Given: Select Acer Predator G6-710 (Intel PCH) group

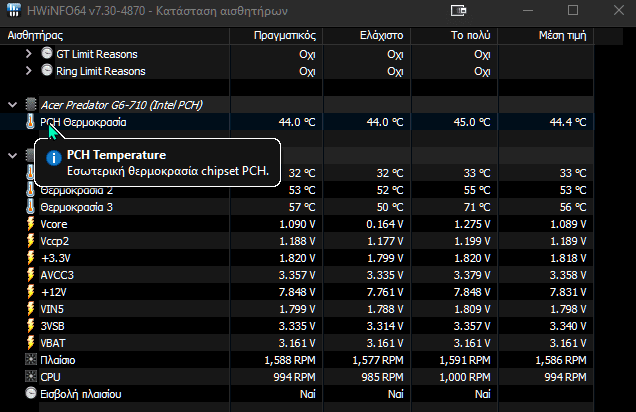Looking at the screenshot, I should tap(121, 105).
